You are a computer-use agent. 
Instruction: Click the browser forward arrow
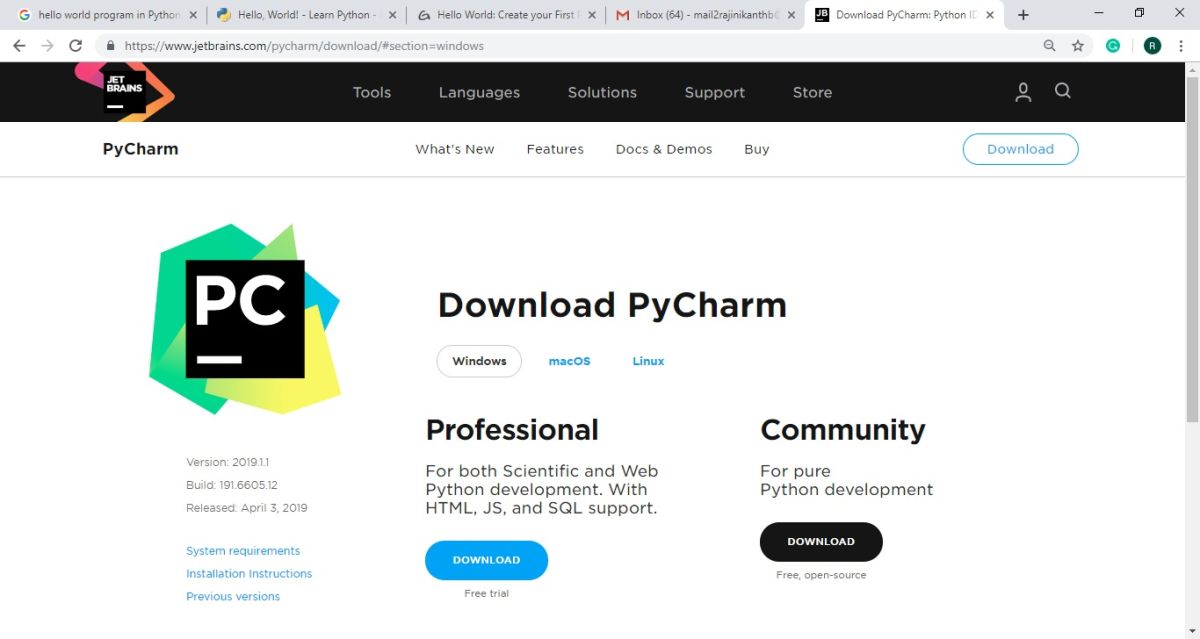47,46
